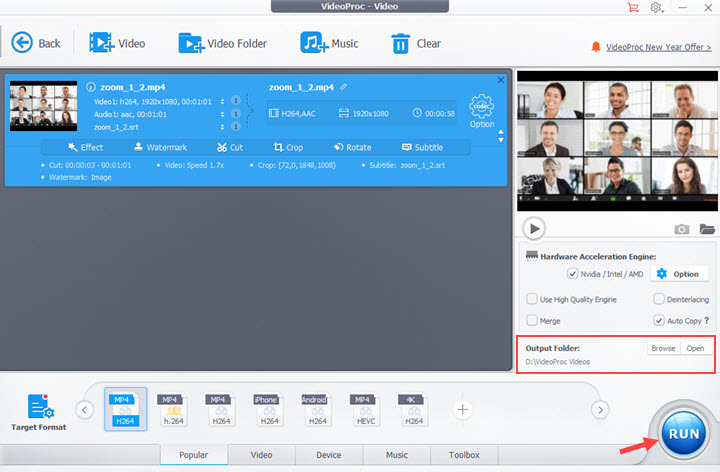
Task: Add a Video Folder
Action: [222, 43]
